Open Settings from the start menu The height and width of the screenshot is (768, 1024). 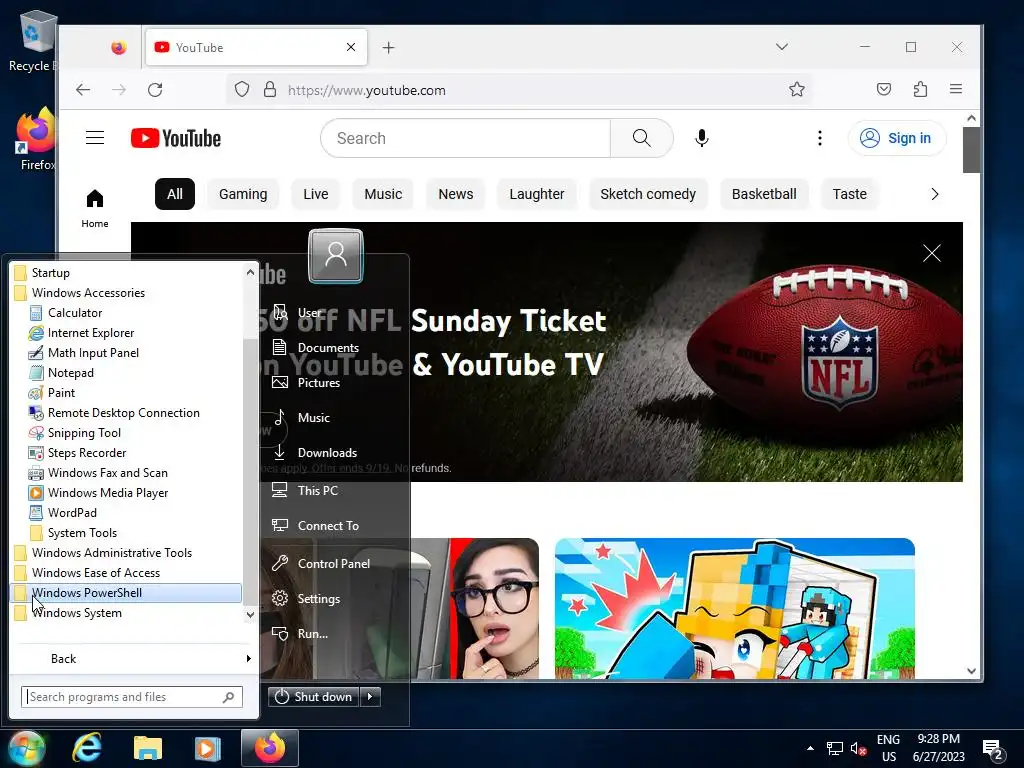306,599
